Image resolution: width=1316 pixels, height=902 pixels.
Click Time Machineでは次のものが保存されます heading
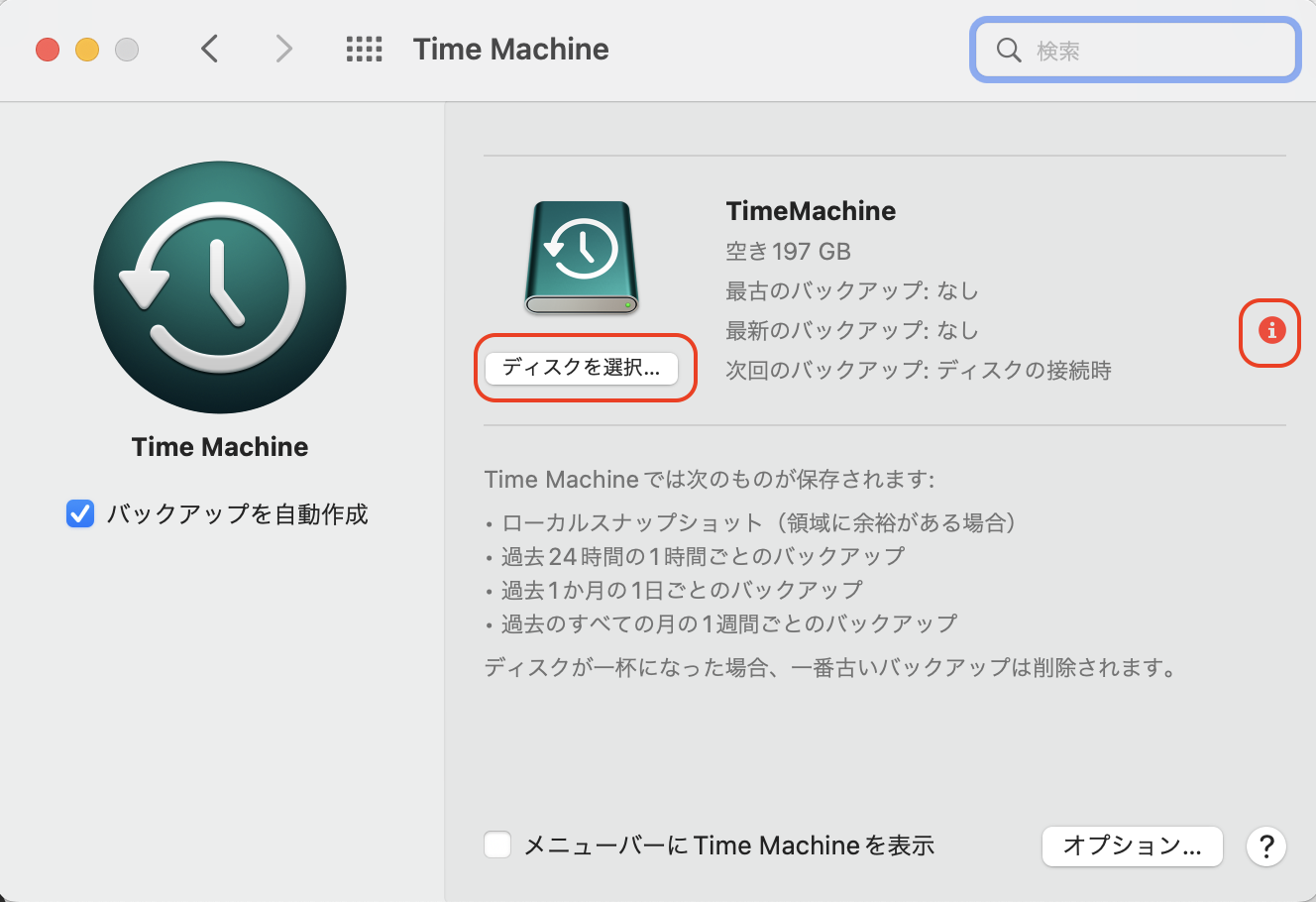click(710, 480)
